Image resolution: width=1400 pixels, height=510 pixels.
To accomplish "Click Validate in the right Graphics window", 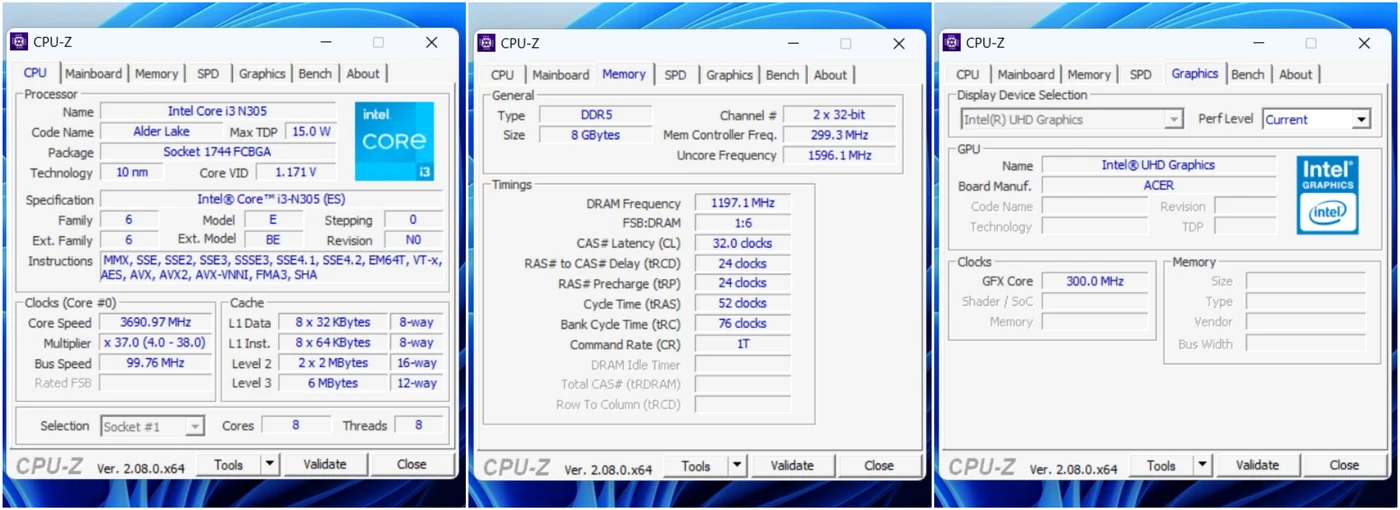I will pyautogui.click(x=1257, y=465).
